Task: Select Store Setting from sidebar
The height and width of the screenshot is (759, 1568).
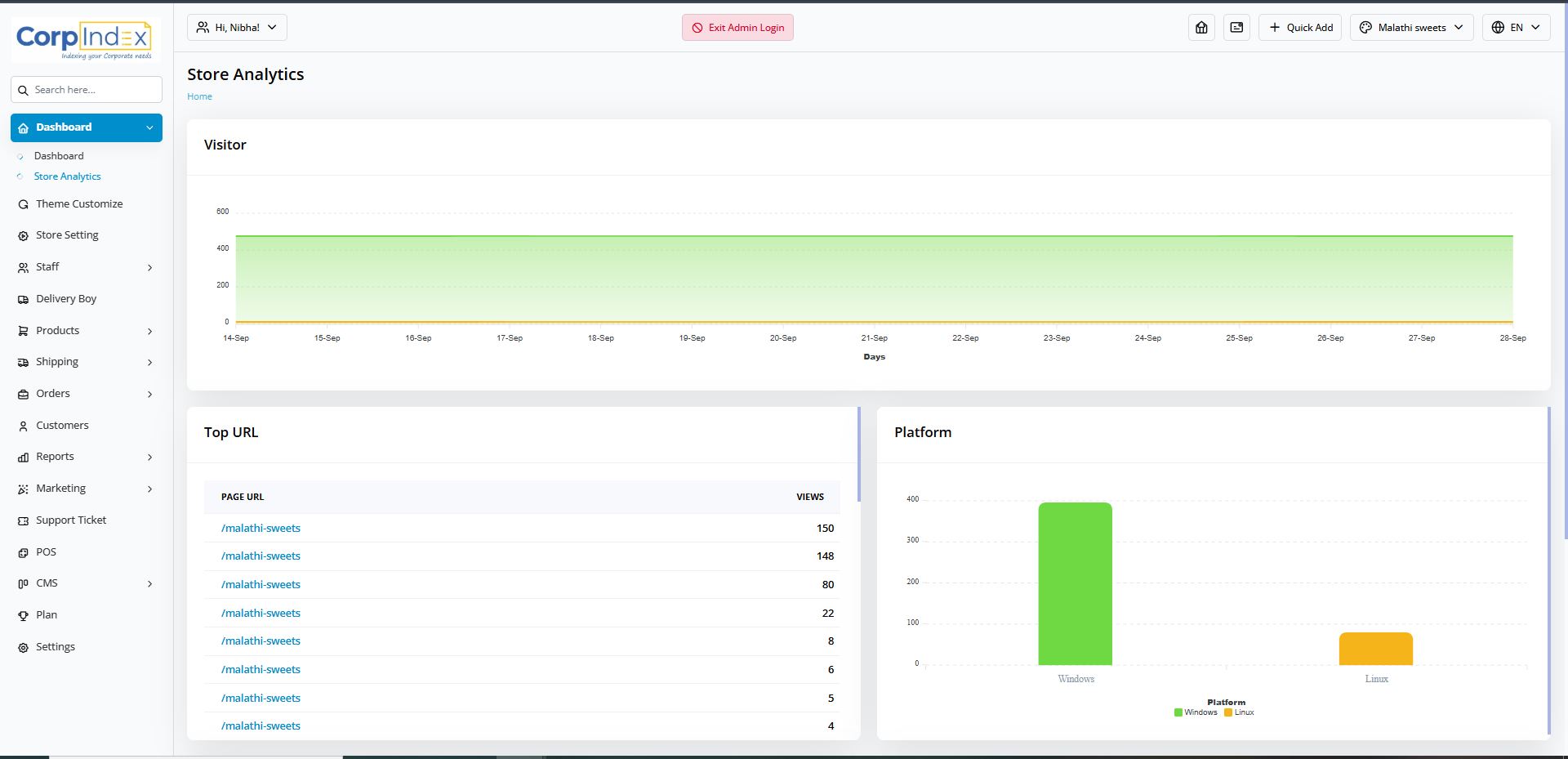Action: (x=67, y=235)
